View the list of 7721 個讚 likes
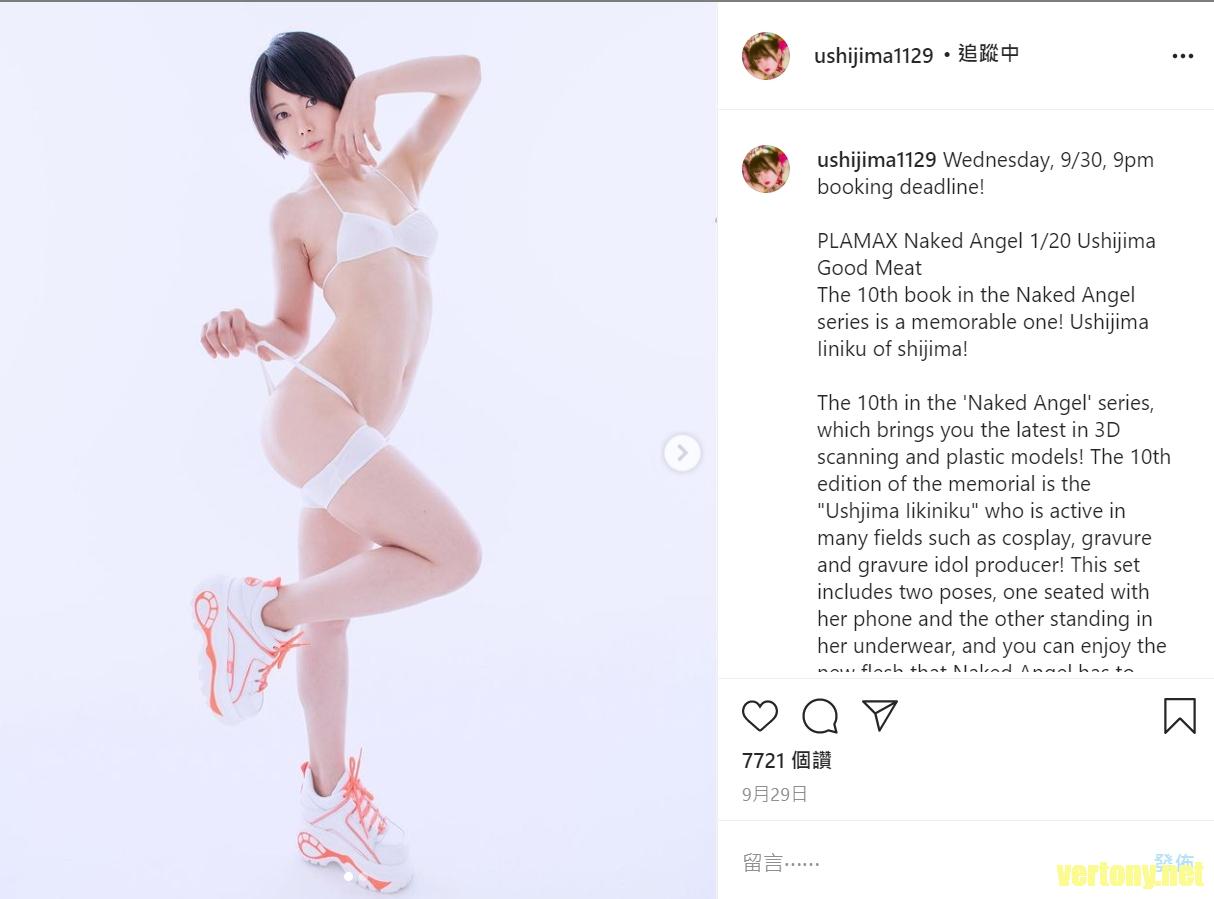The image size is (1214, 899). 787,761
